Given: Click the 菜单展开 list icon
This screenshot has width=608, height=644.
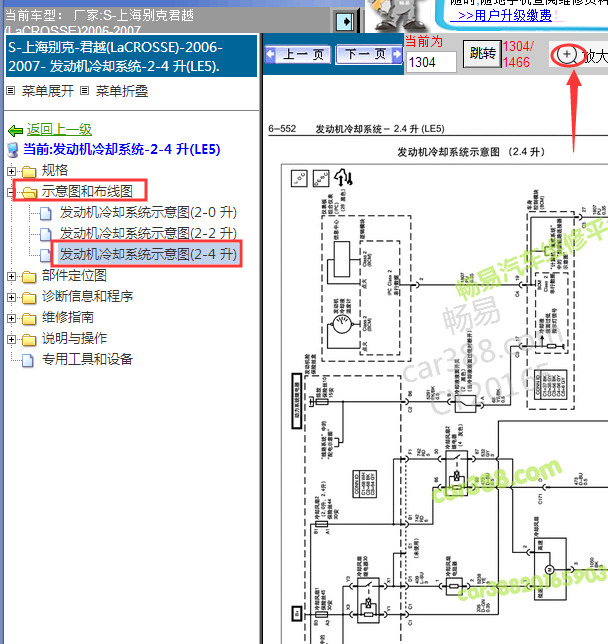Looking at the screenshot, I should pyautogui.click(x=11, y=90).
